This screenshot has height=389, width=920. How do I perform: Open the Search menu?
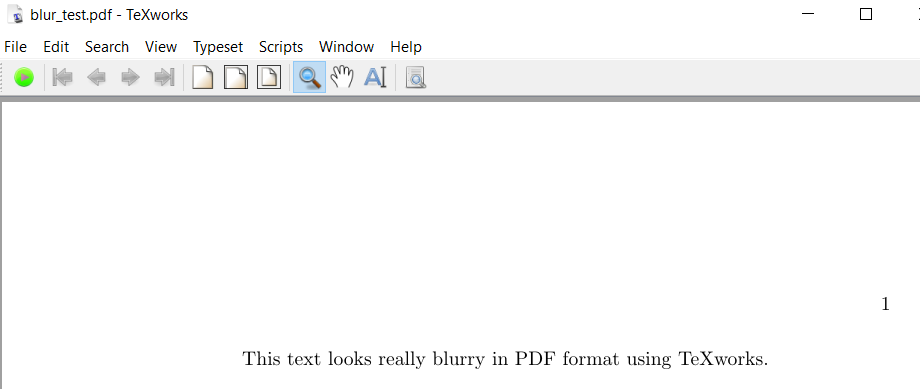(107, 47)
